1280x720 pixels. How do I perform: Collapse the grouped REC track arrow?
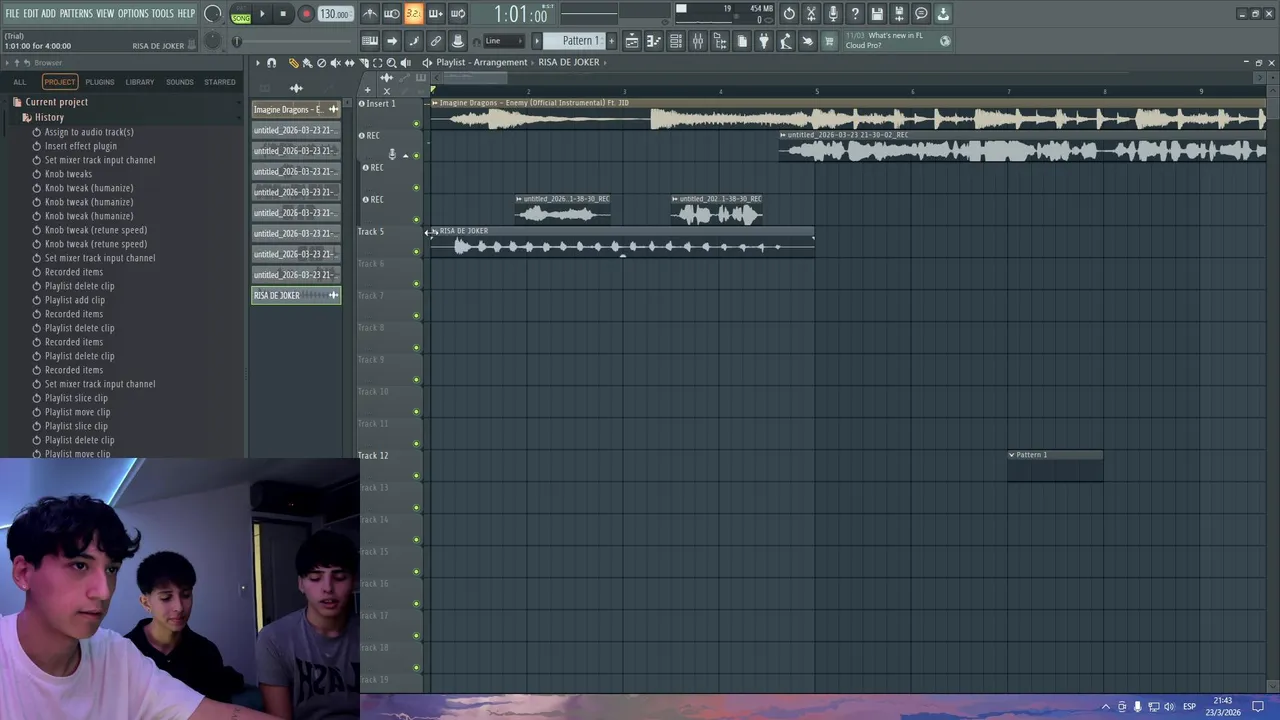pos(405,156)
